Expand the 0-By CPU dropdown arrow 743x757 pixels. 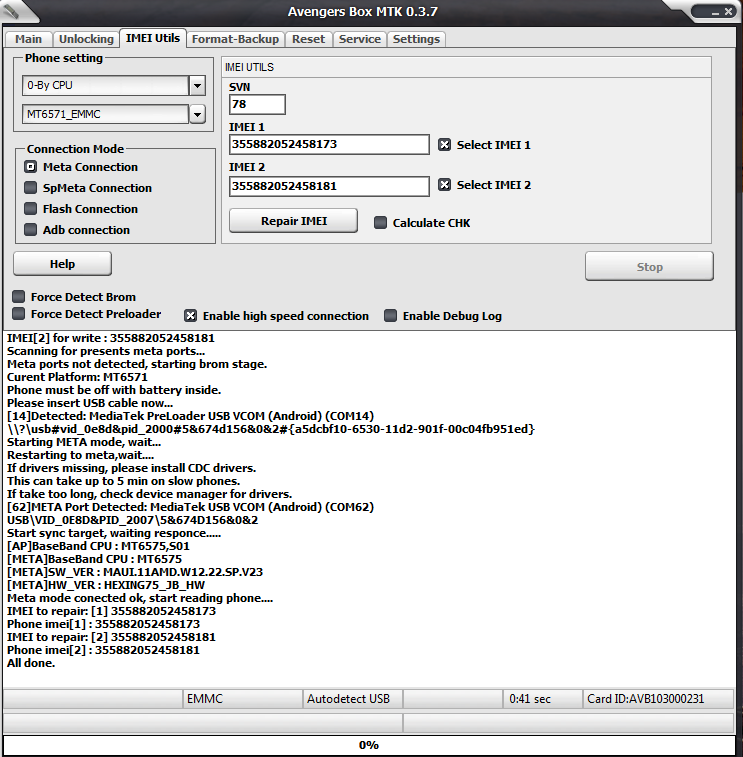[x=197, y=86]
